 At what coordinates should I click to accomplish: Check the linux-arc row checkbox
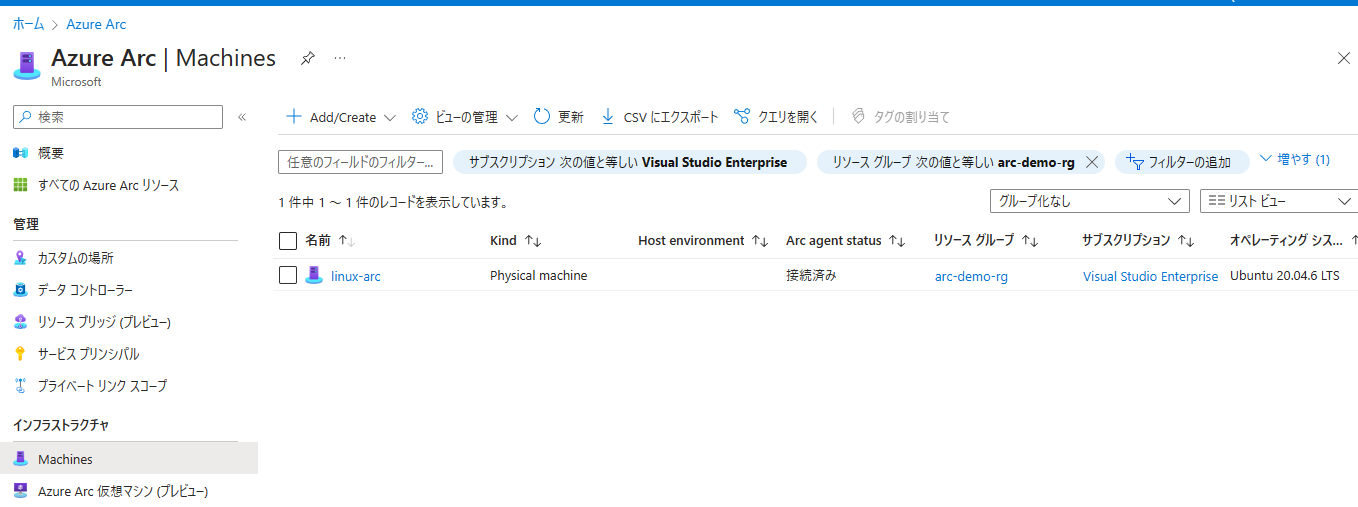288,275
